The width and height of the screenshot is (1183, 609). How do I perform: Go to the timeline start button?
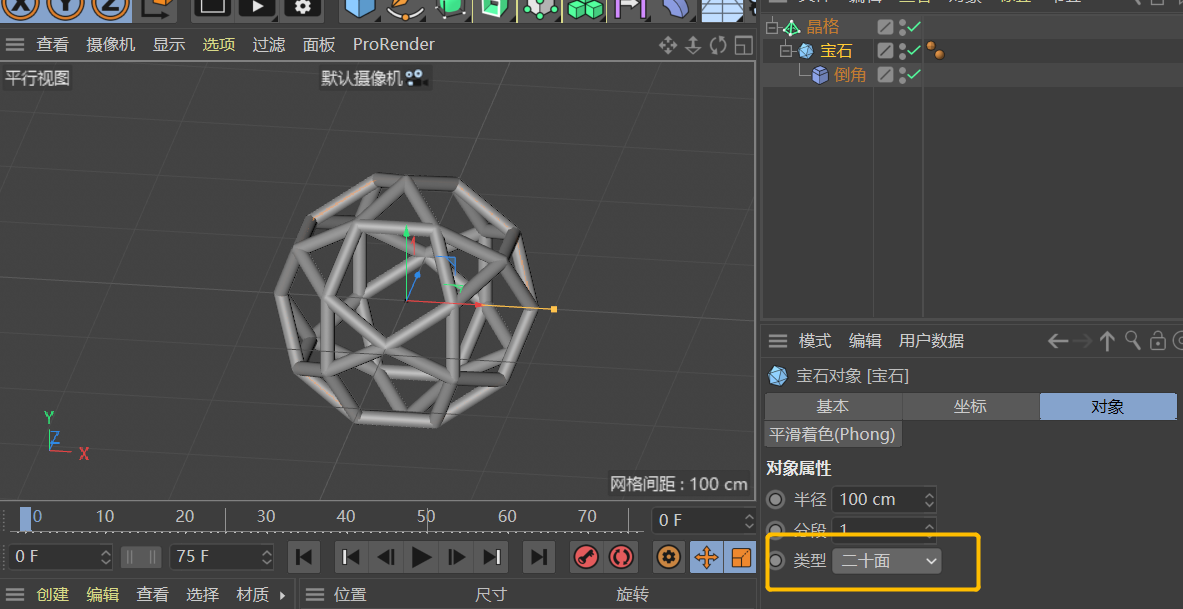pos(304,558)
